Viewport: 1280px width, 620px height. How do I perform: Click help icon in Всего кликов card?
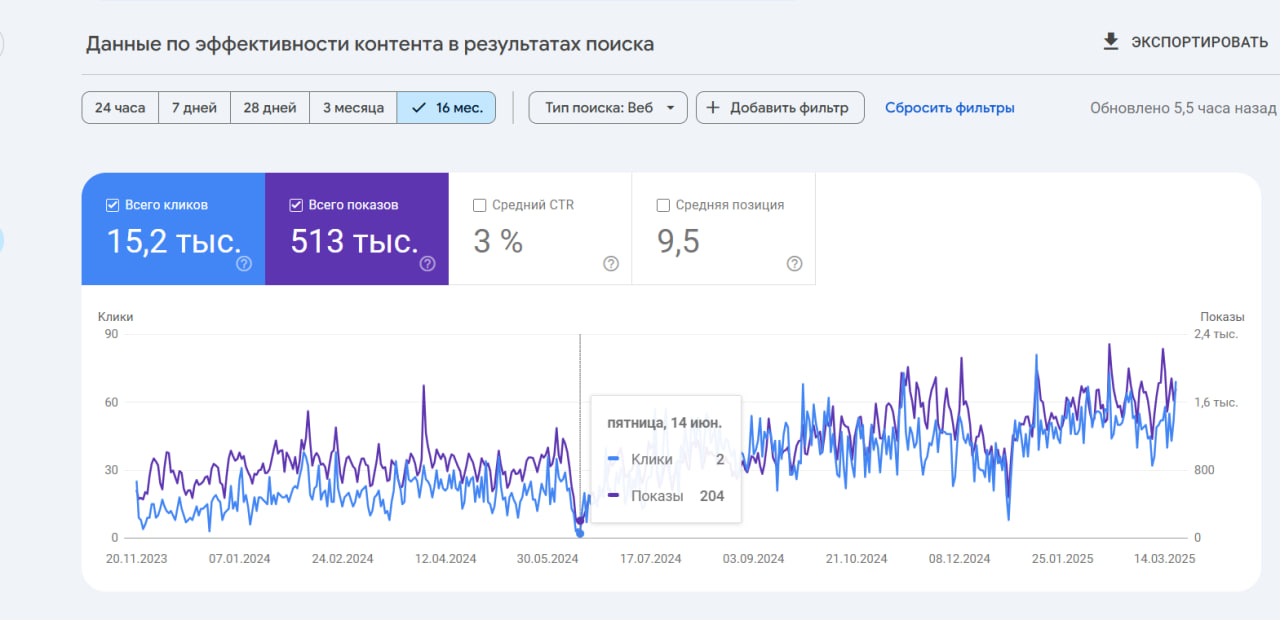(x=244, y=264)
